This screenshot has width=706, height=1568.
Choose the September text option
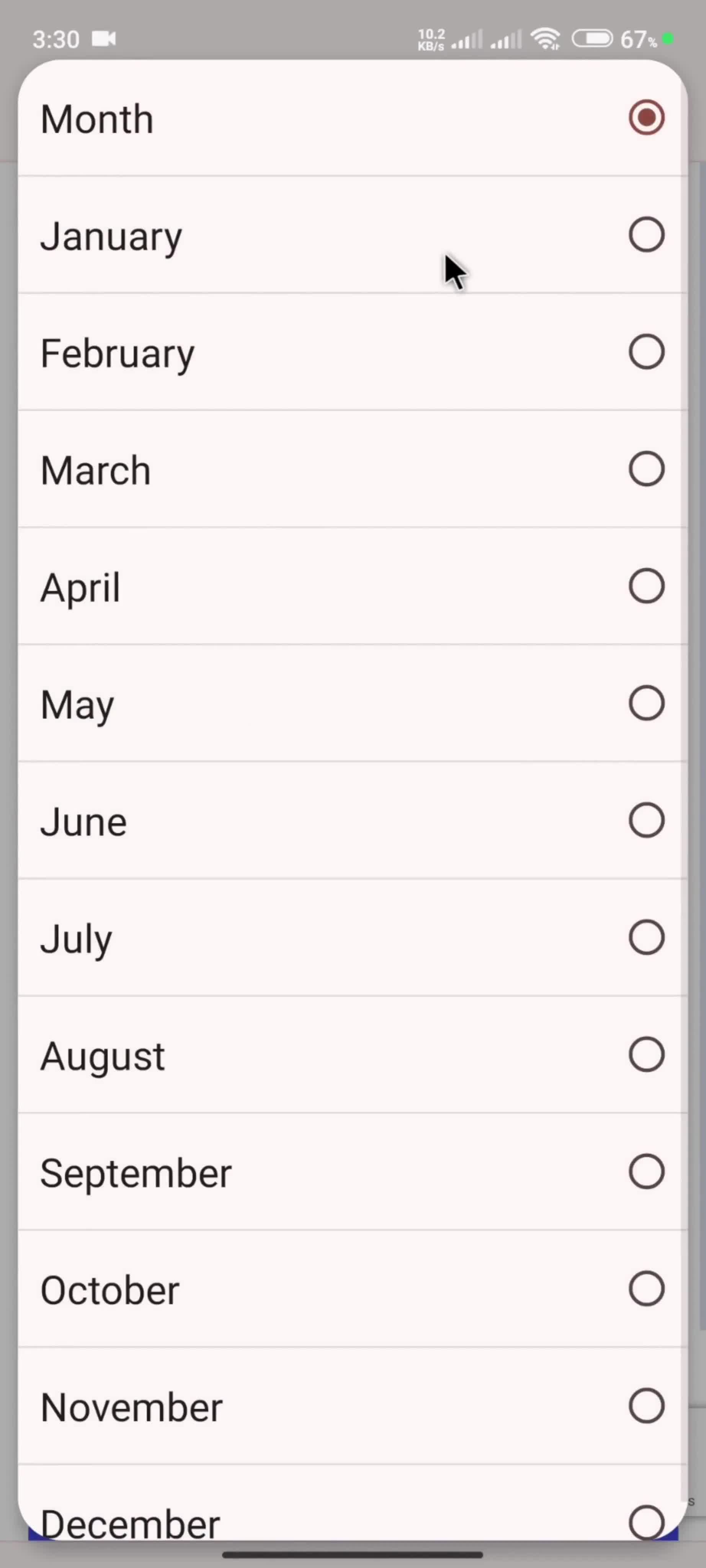[x=136, y=1173]
